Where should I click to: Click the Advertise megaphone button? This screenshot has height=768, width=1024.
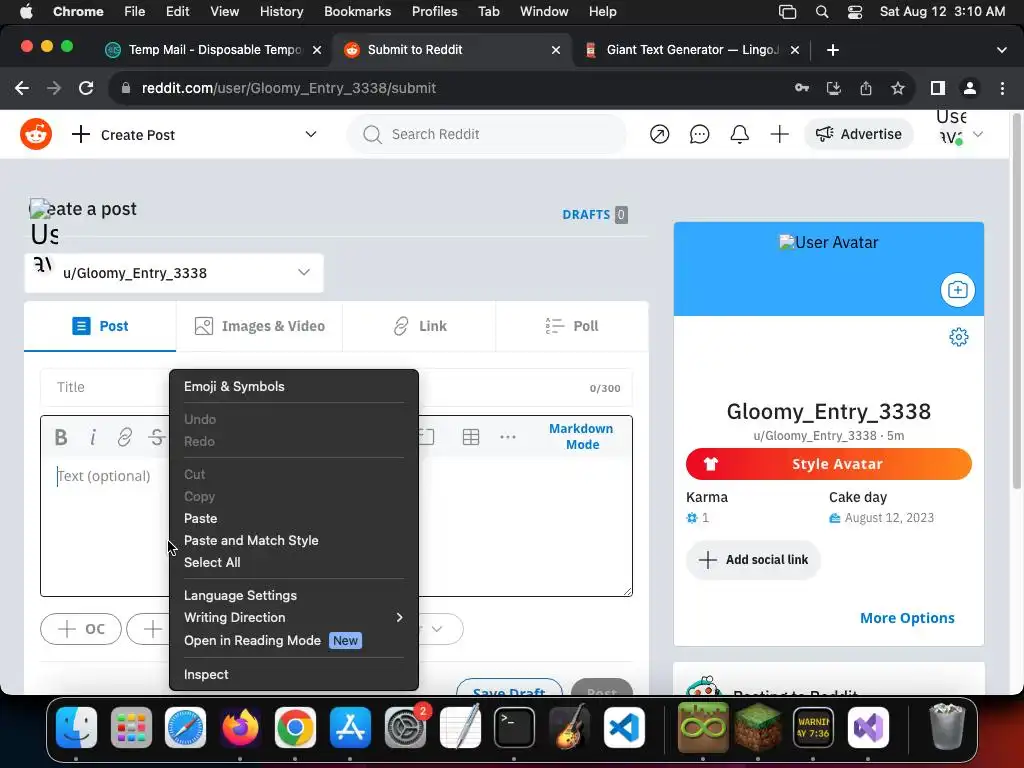(x=859, y=134)
